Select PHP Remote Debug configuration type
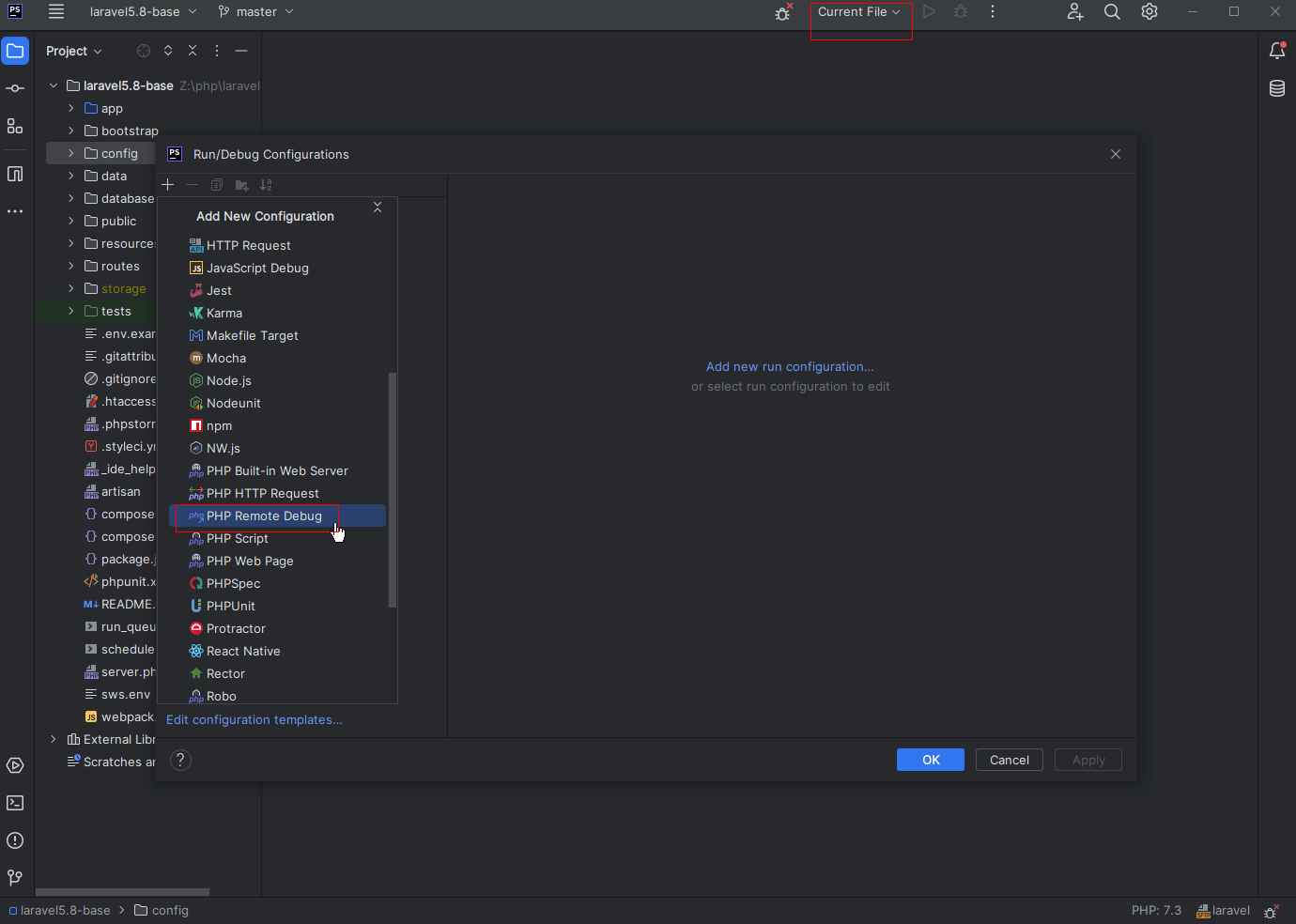This screenshot has height=924, width=1296. coord(277,516)
